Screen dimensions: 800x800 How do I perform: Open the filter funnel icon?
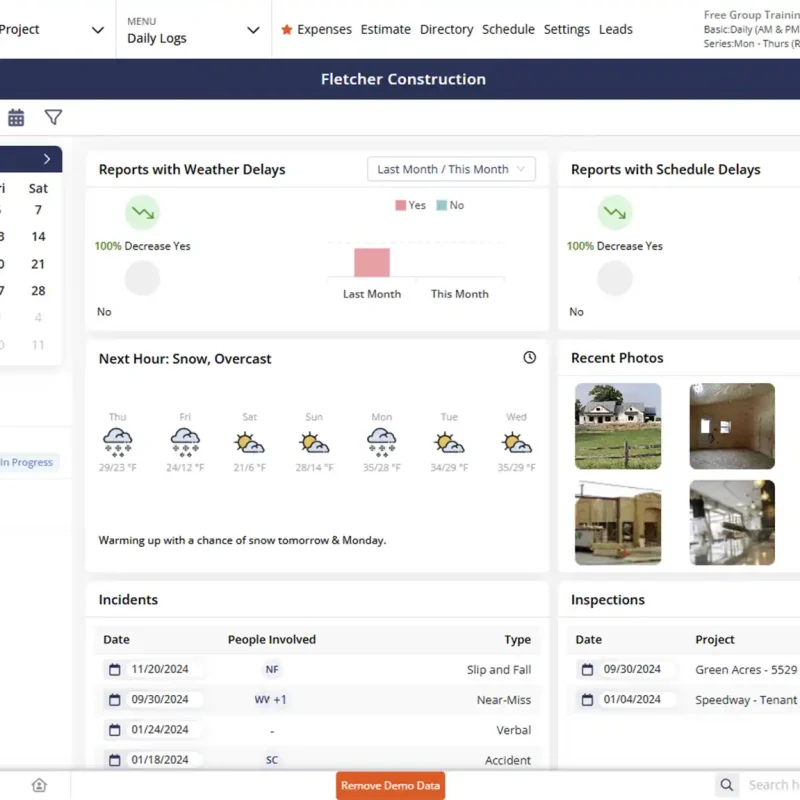(53, 117)
